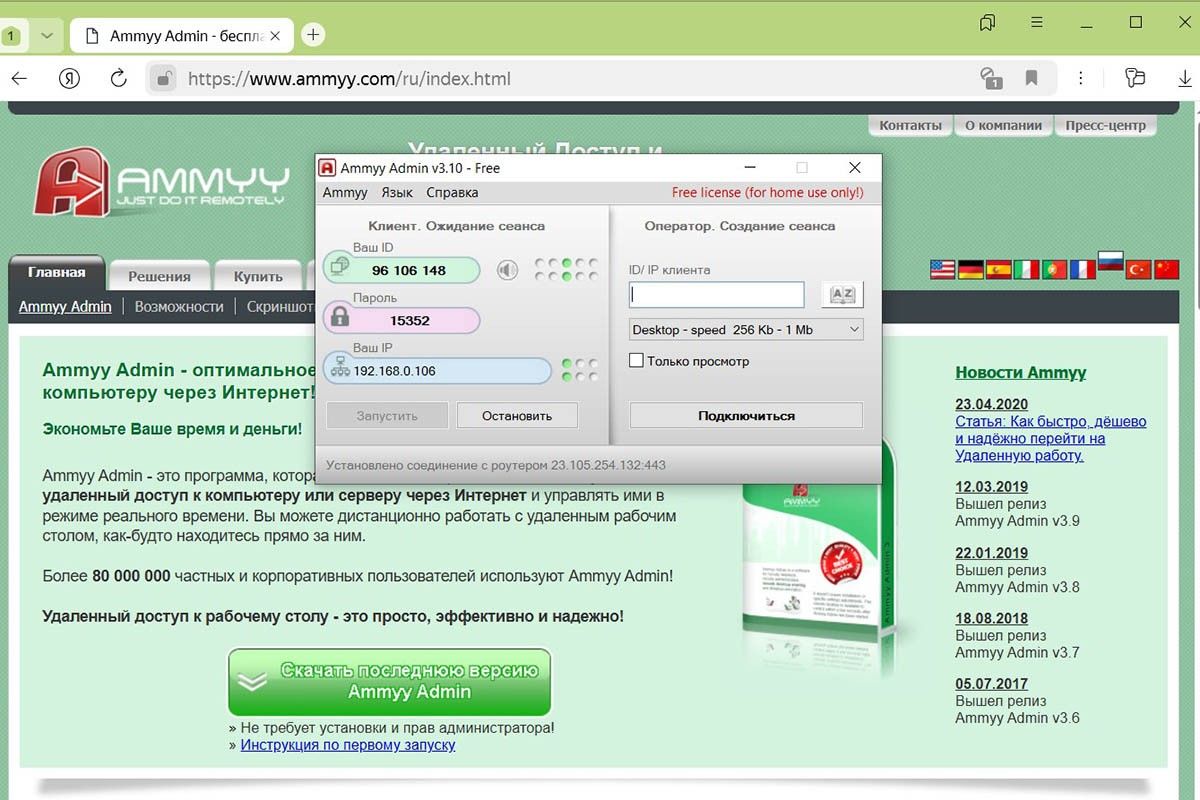Click the German flag language icon
This screenshot has height=800, width=1200.
(971, 269)
